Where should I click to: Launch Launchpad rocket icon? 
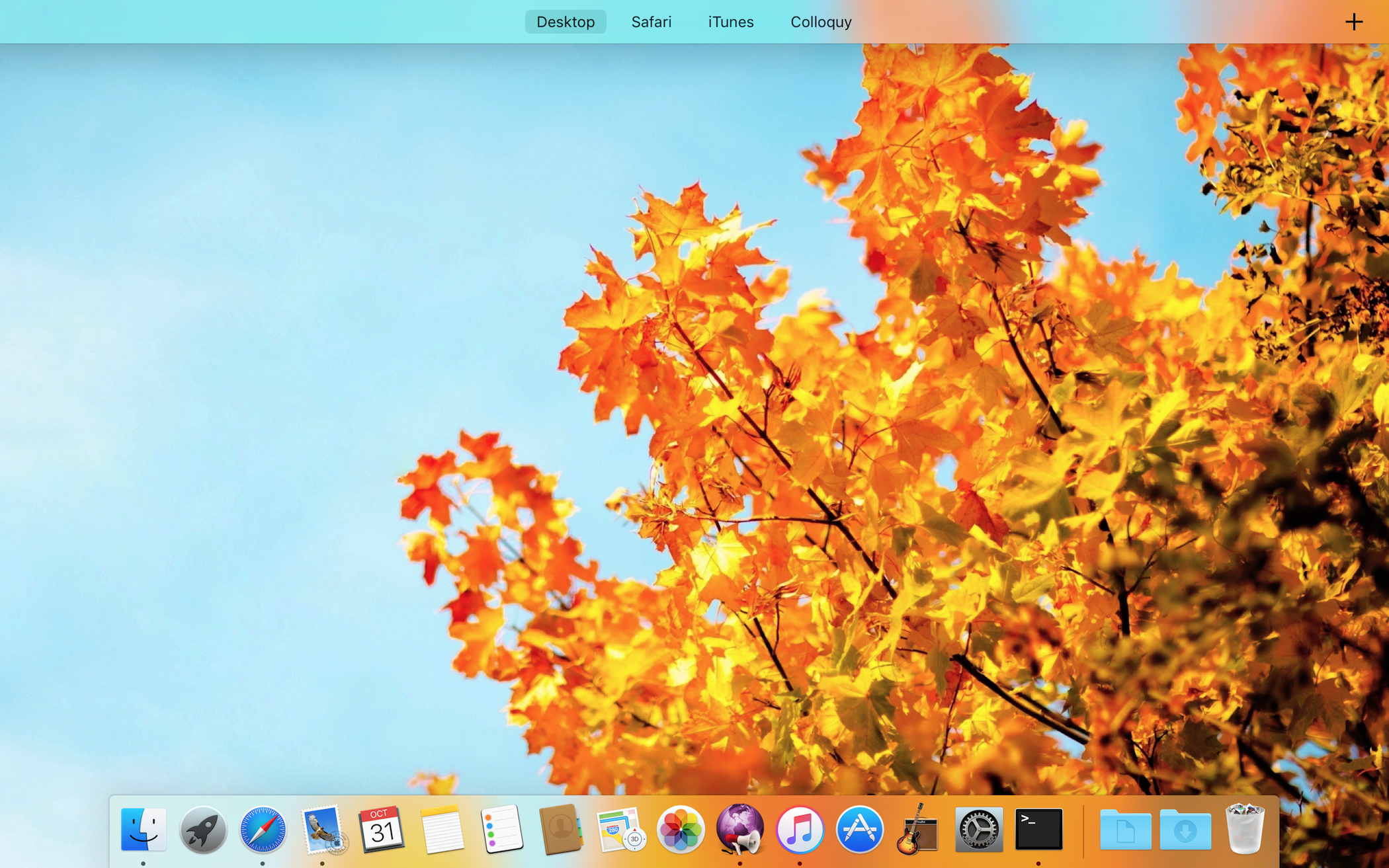point(203,829)
